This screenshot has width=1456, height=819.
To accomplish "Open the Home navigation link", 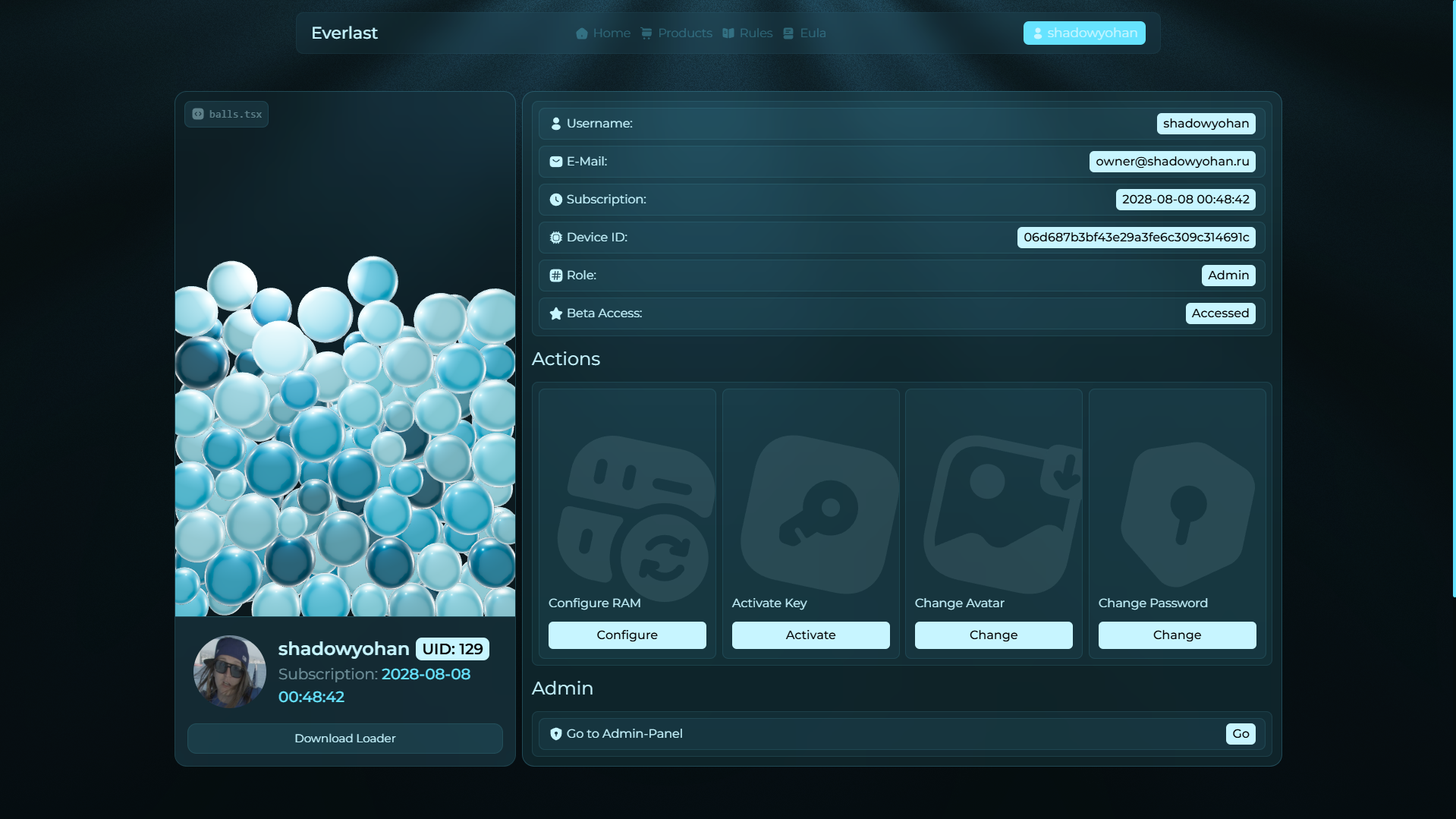I will click(x=603, y=33).
